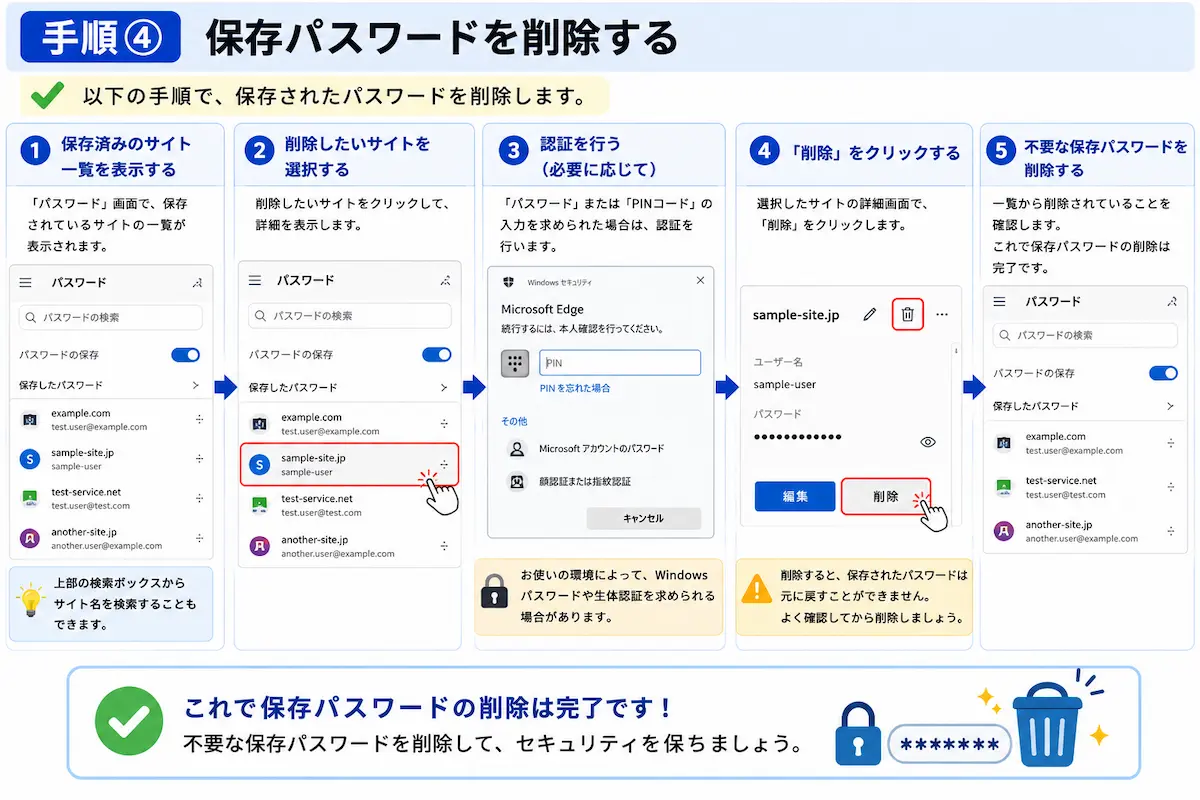1200x800 pixels.
Task: Expand 保存したパスワード chevron in step 5 panel
Action: click(x=1170, y=406)
